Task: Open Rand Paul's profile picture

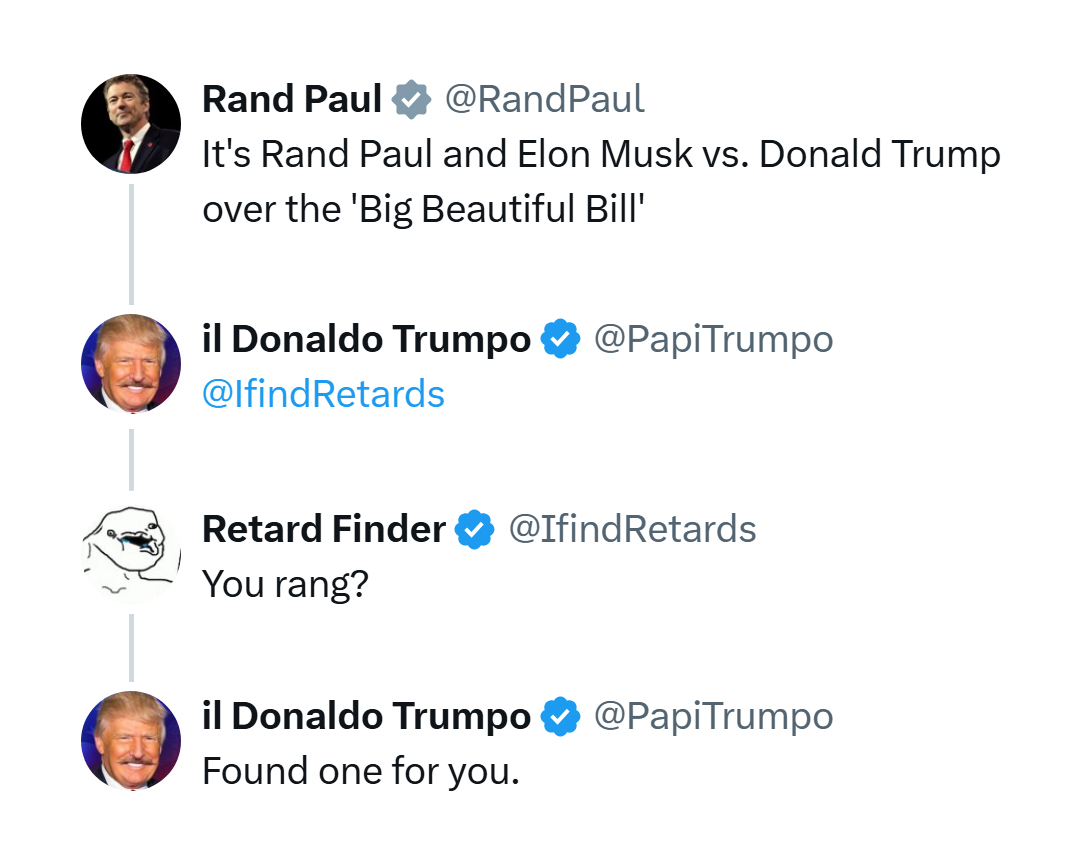Action: (x=131, y=124)
